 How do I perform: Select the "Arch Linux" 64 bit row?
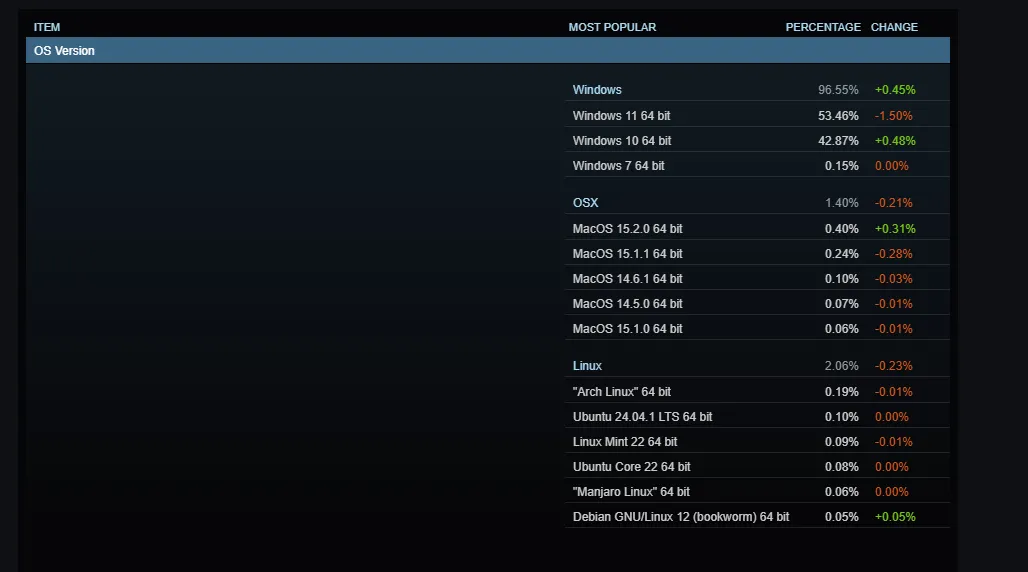[x=621, y=392]
